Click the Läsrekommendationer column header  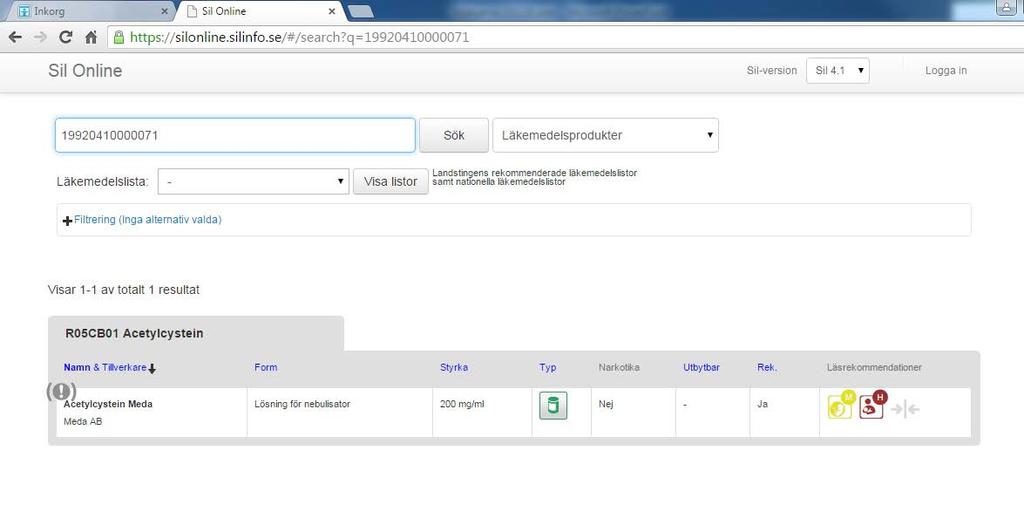[x=874, y=367]
